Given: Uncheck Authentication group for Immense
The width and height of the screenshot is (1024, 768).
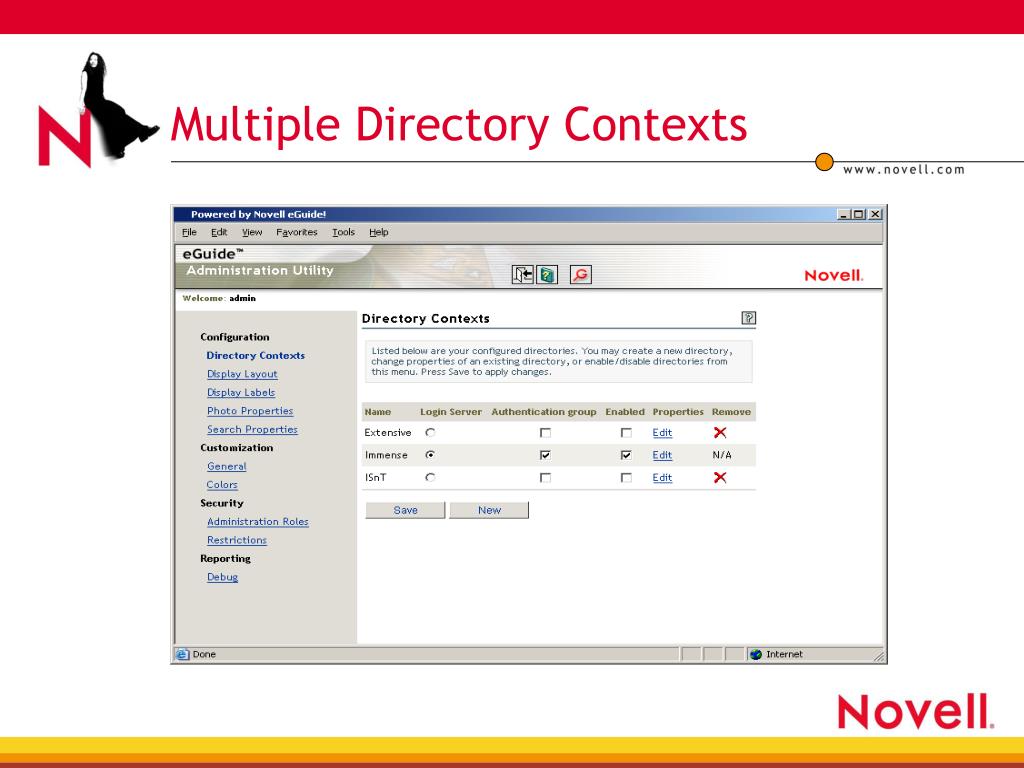Looking at the screenshot, I should [545, 455].
